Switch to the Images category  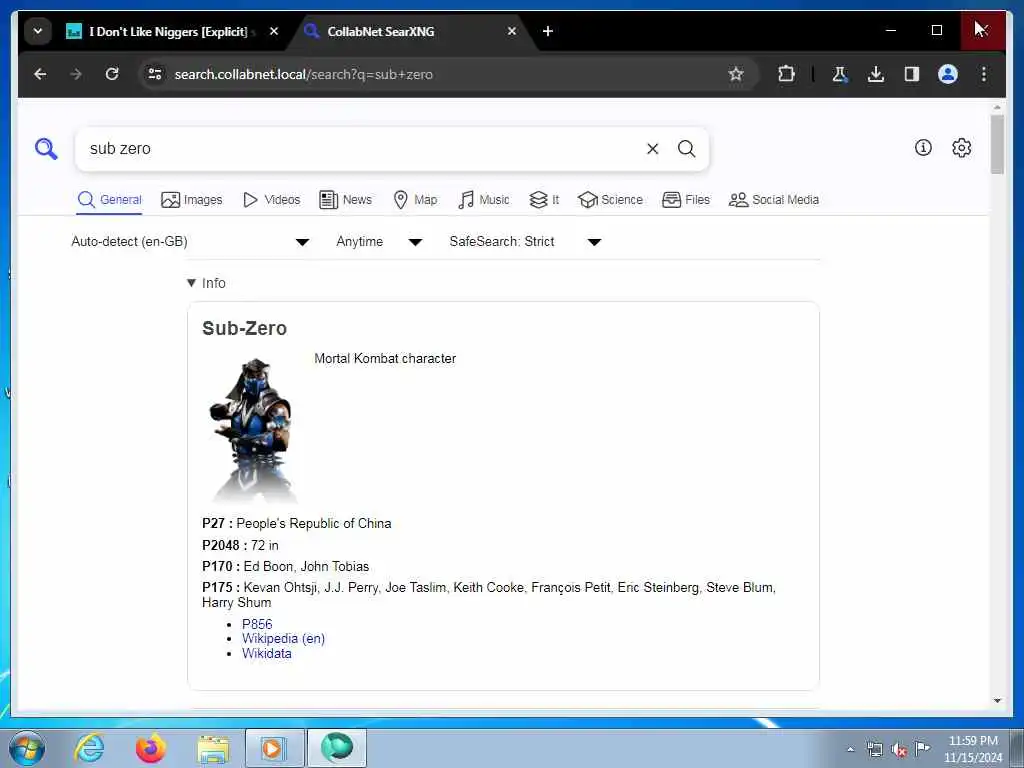coord(192,200)
